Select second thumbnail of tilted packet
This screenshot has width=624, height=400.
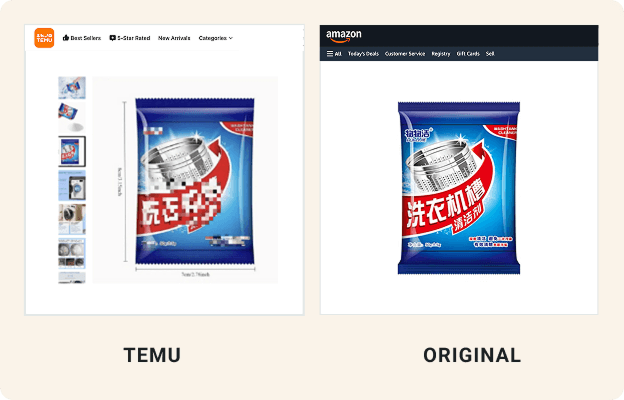(72, 117)
